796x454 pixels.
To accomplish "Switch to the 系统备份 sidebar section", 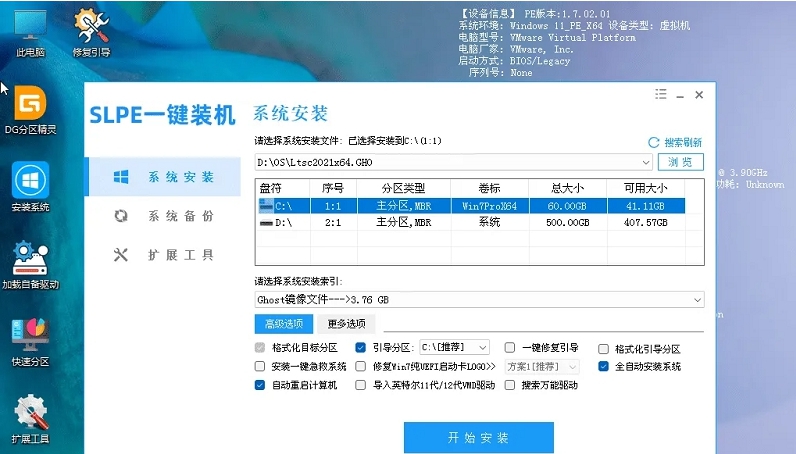I will (162, 216).
